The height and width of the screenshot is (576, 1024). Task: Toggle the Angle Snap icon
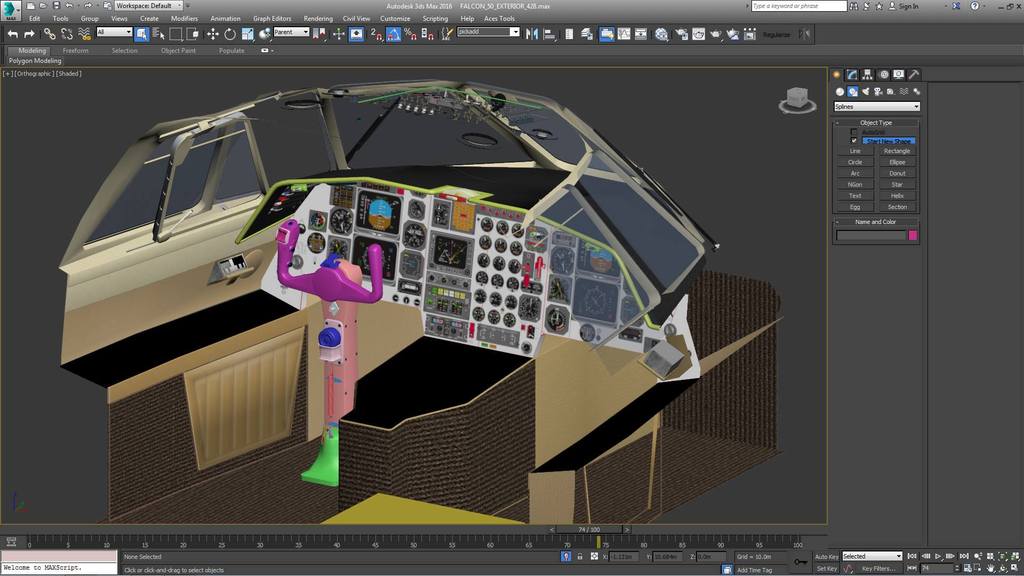point(394,34)
